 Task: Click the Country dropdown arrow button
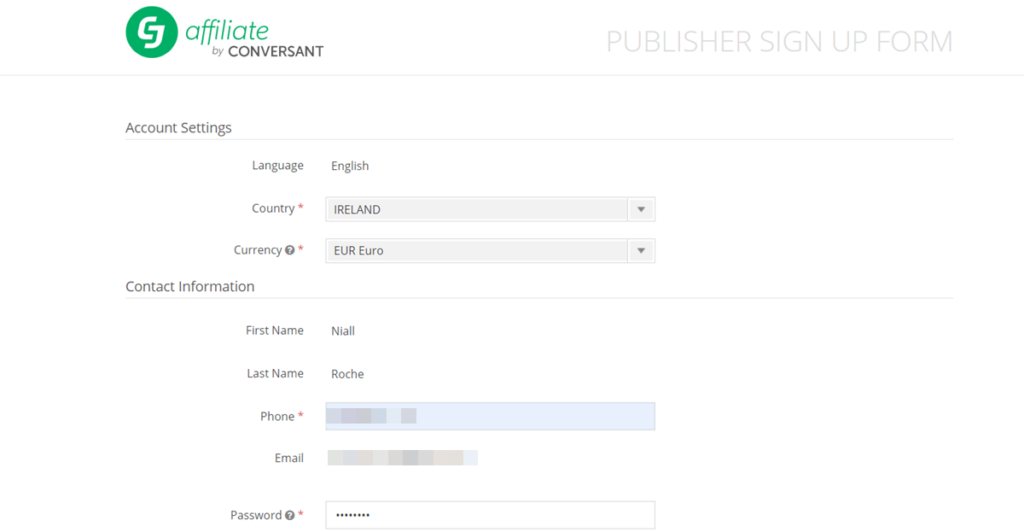coord(641,210)
